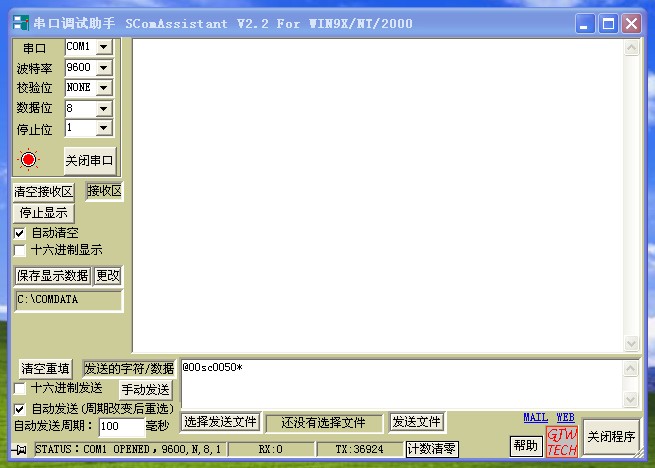Disable 自动发送 auto send checkbox
The width and height of the screenshot is (655, 468).
click(x=20, y=408)
